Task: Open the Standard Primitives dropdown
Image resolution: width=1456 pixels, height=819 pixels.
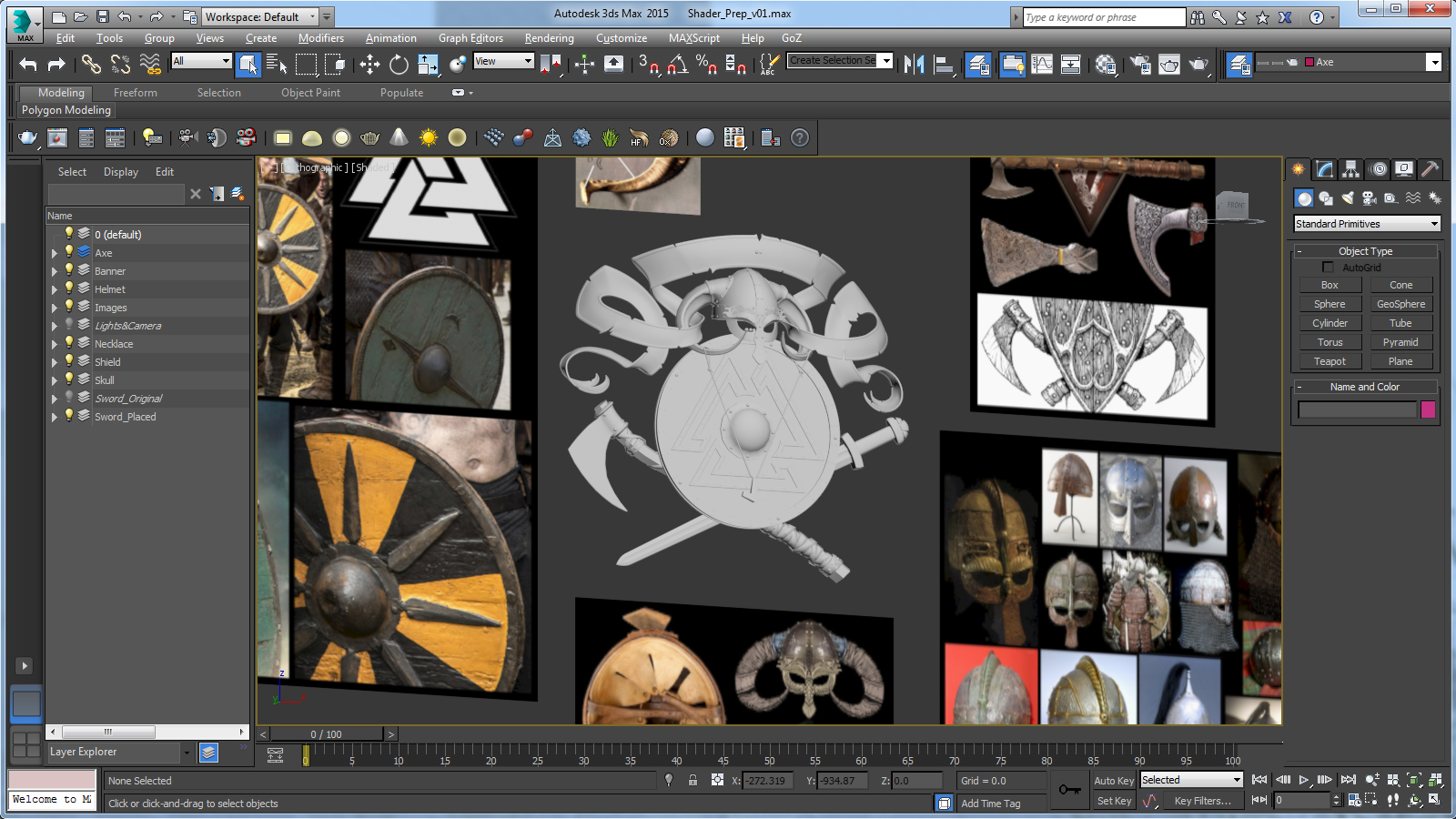Action: coord(1367,224)
